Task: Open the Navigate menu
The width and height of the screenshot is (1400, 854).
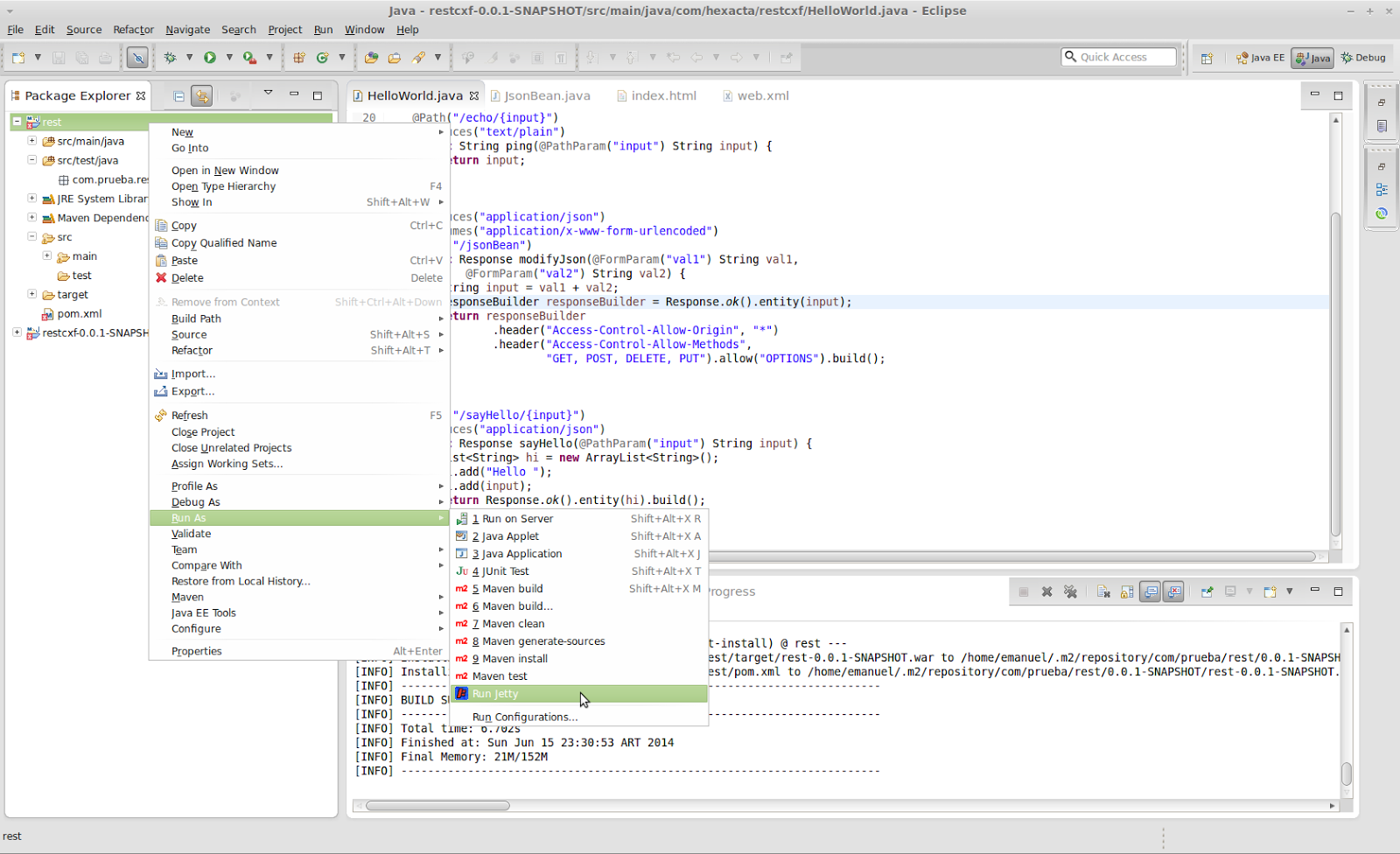Action: click(x=188, y=30)
